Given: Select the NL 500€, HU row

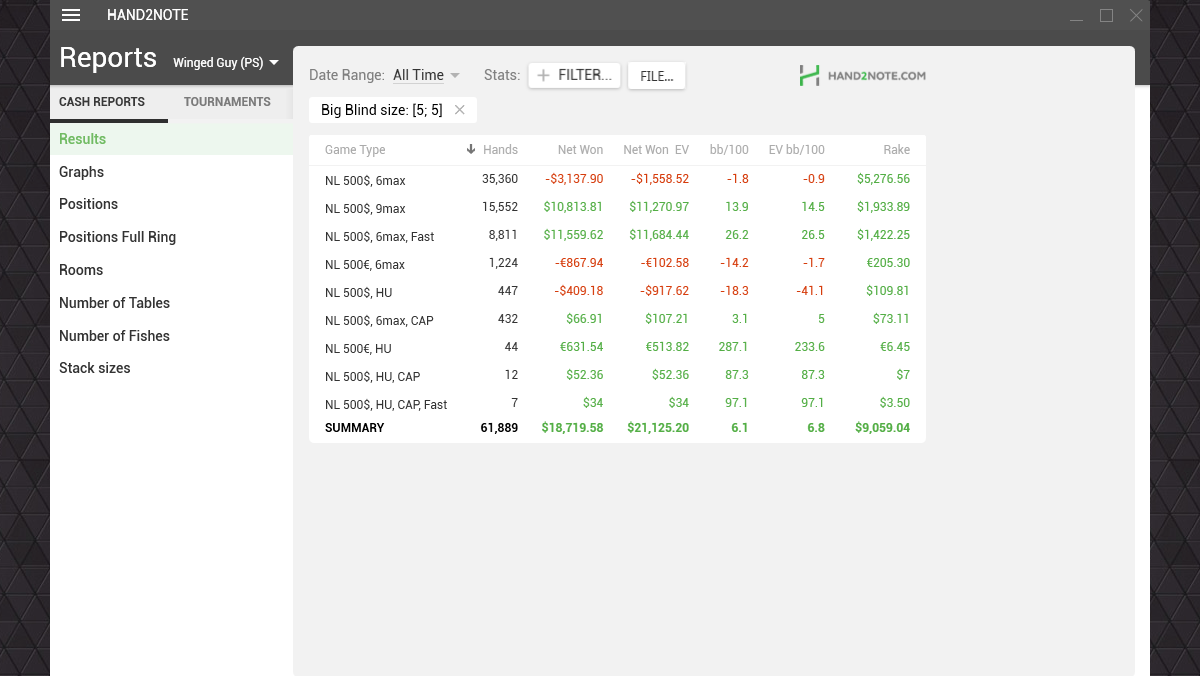Looking at the screenshot, I should pyautogui.click(x=617, y=348).
